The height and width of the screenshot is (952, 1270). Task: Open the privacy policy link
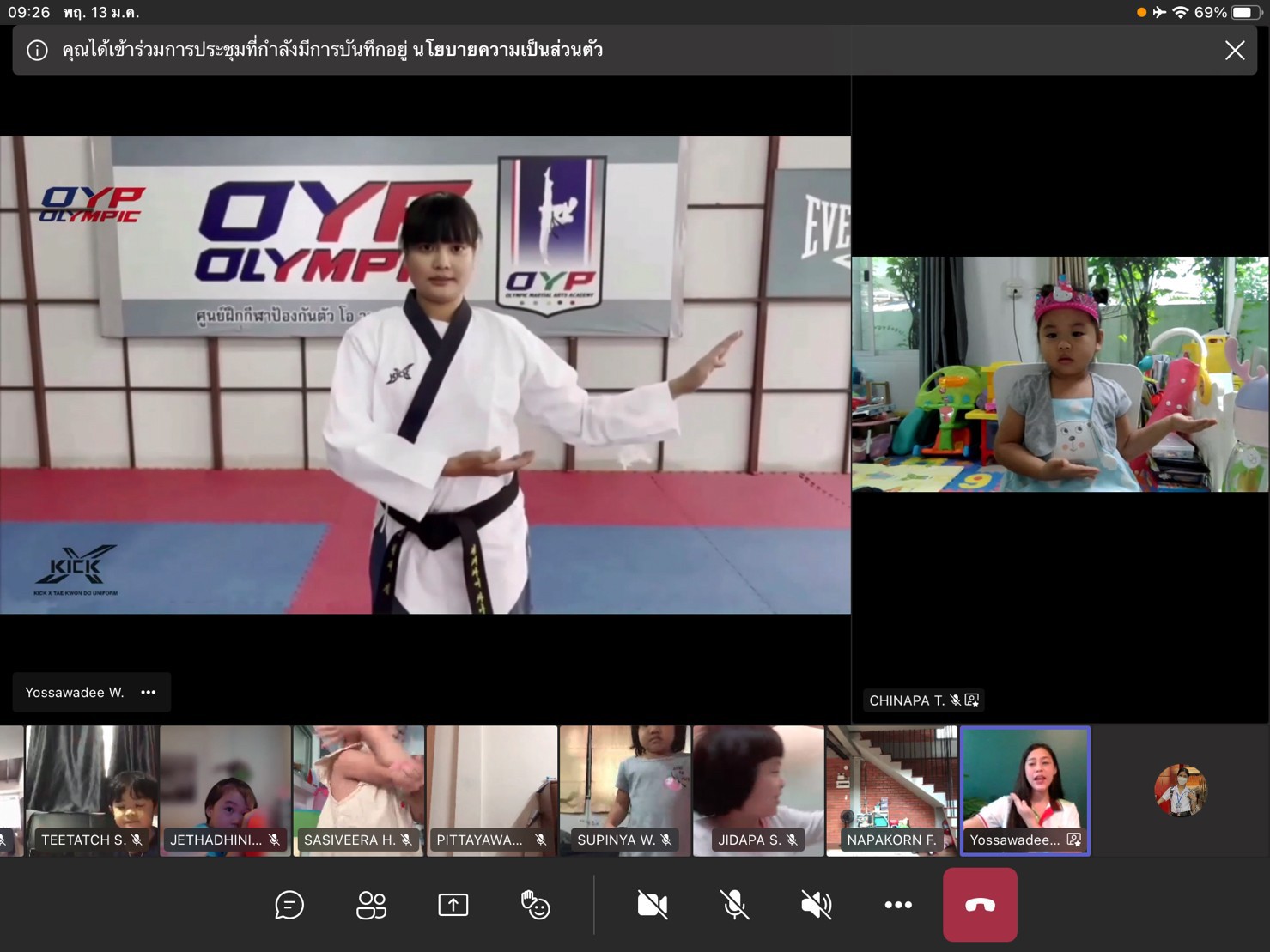pyautogui.click(x=507, y=50)
